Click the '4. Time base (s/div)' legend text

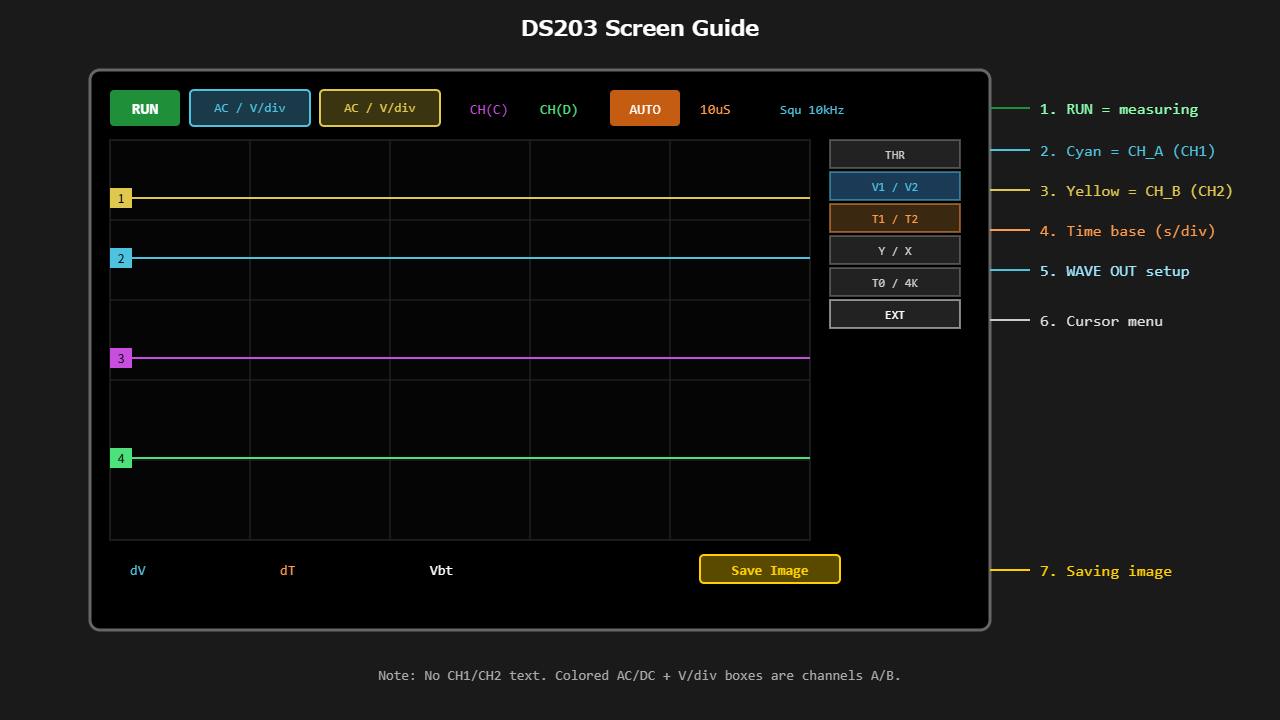pyautogui.click(x=1128, y=231)
